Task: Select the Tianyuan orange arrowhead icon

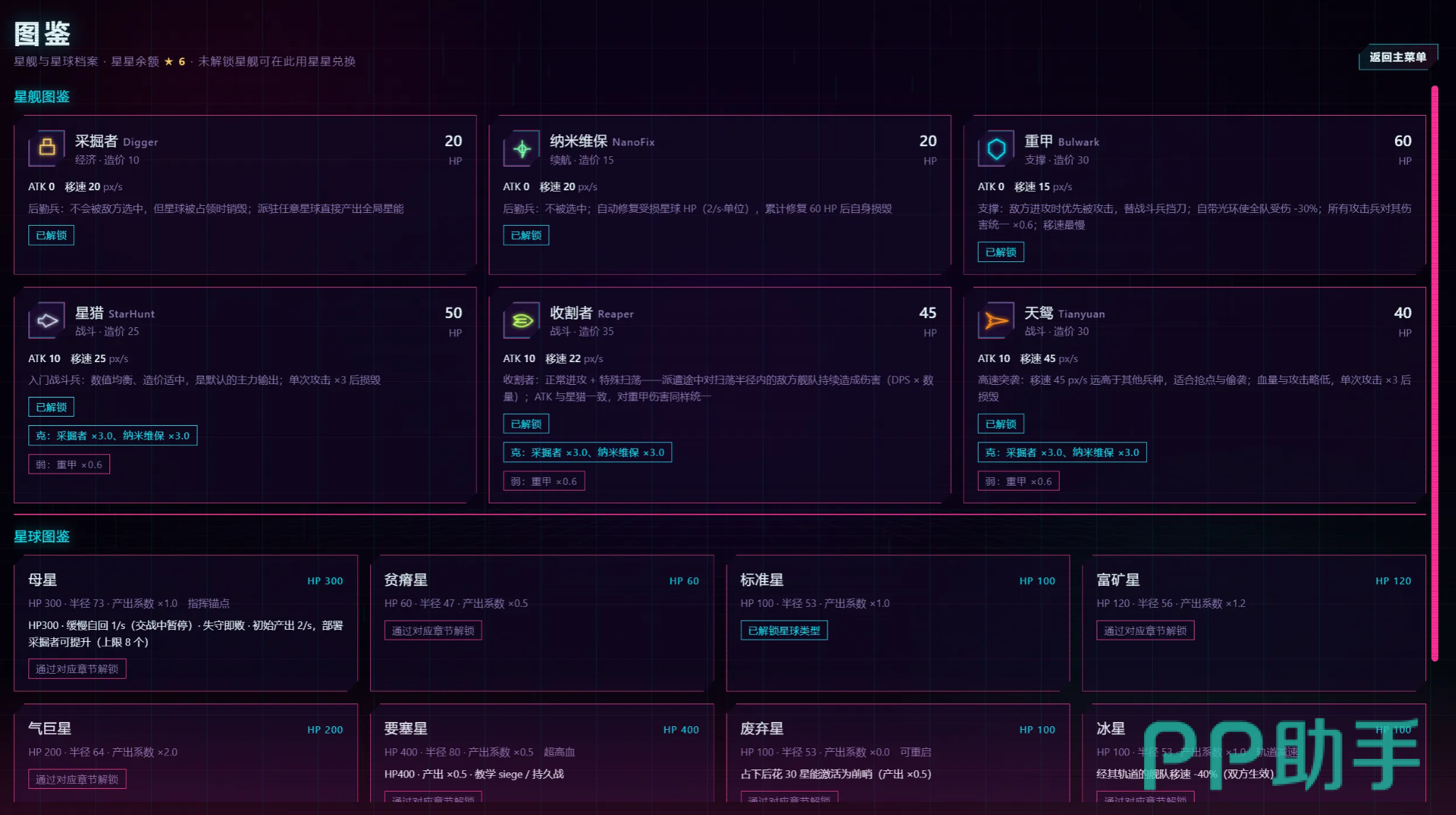Action: coord(996,321)
